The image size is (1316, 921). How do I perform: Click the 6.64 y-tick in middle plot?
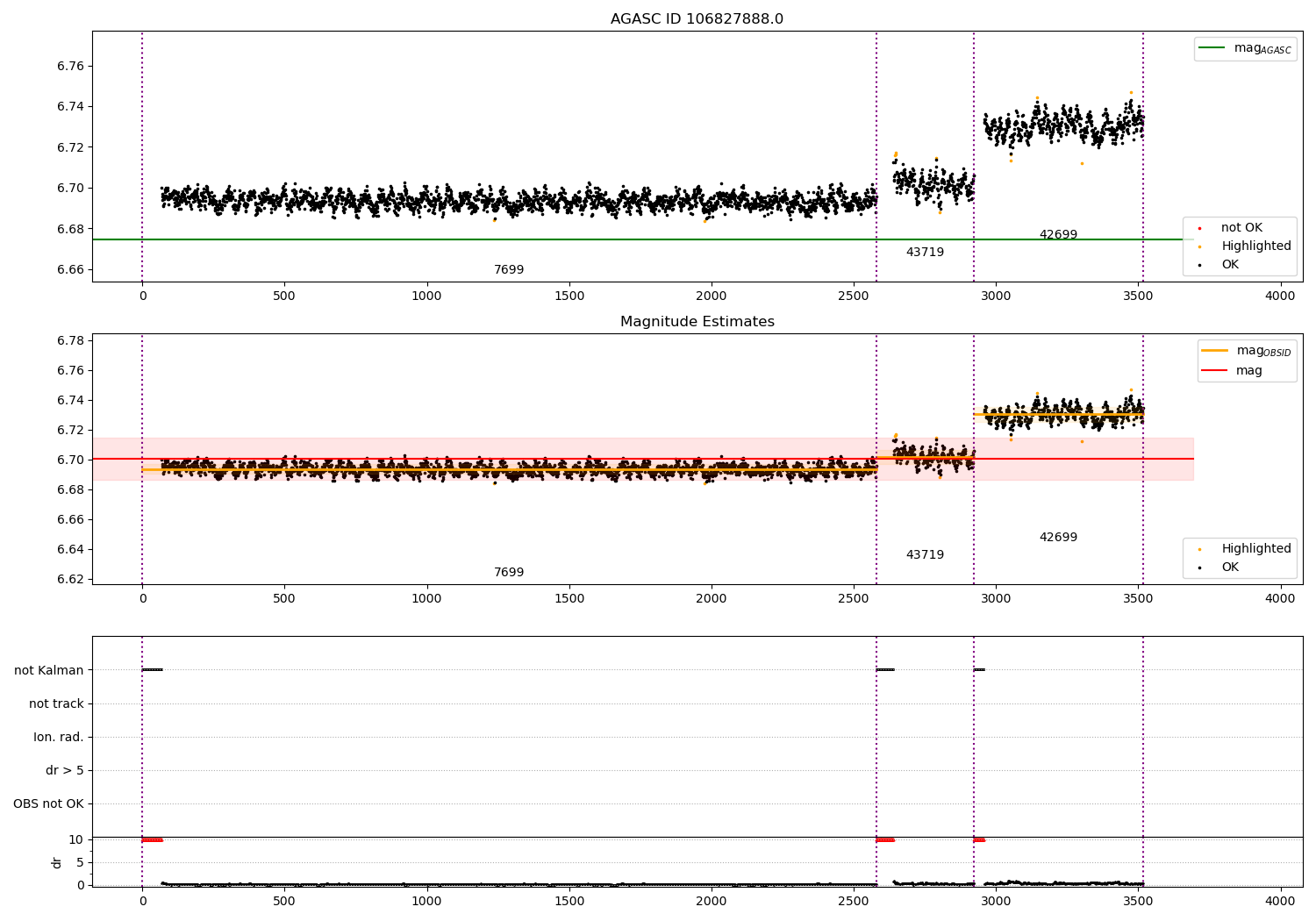[70, 549]
